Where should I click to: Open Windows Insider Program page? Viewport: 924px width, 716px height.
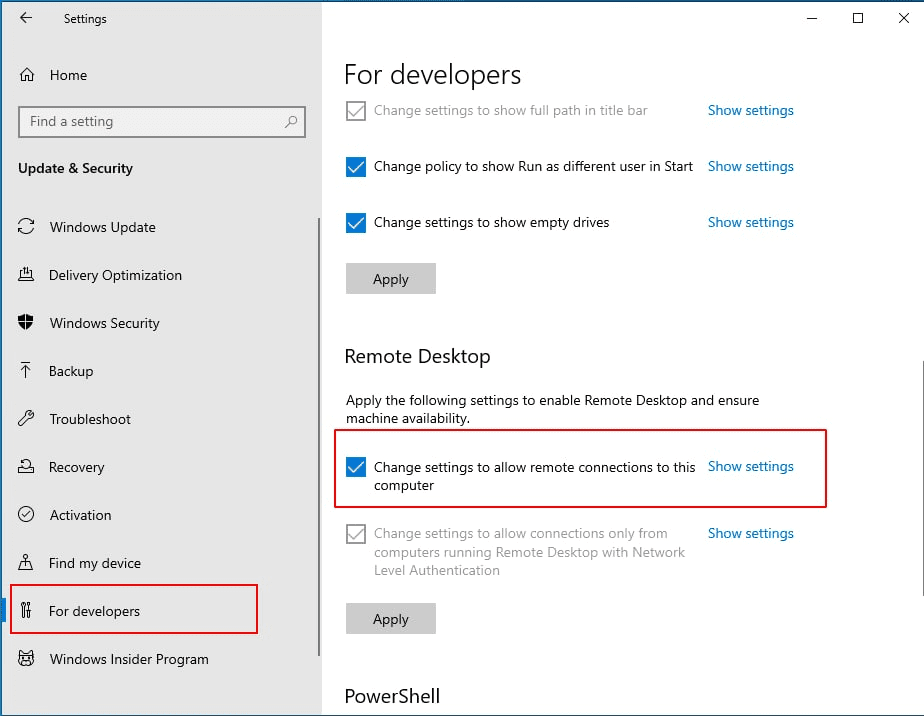(128, 659)
